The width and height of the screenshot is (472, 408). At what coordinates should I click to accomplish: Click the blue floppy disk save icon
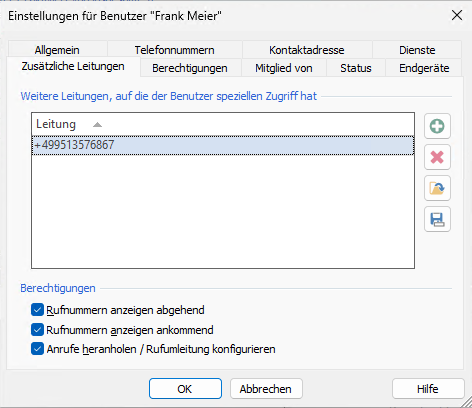(437, 219)
